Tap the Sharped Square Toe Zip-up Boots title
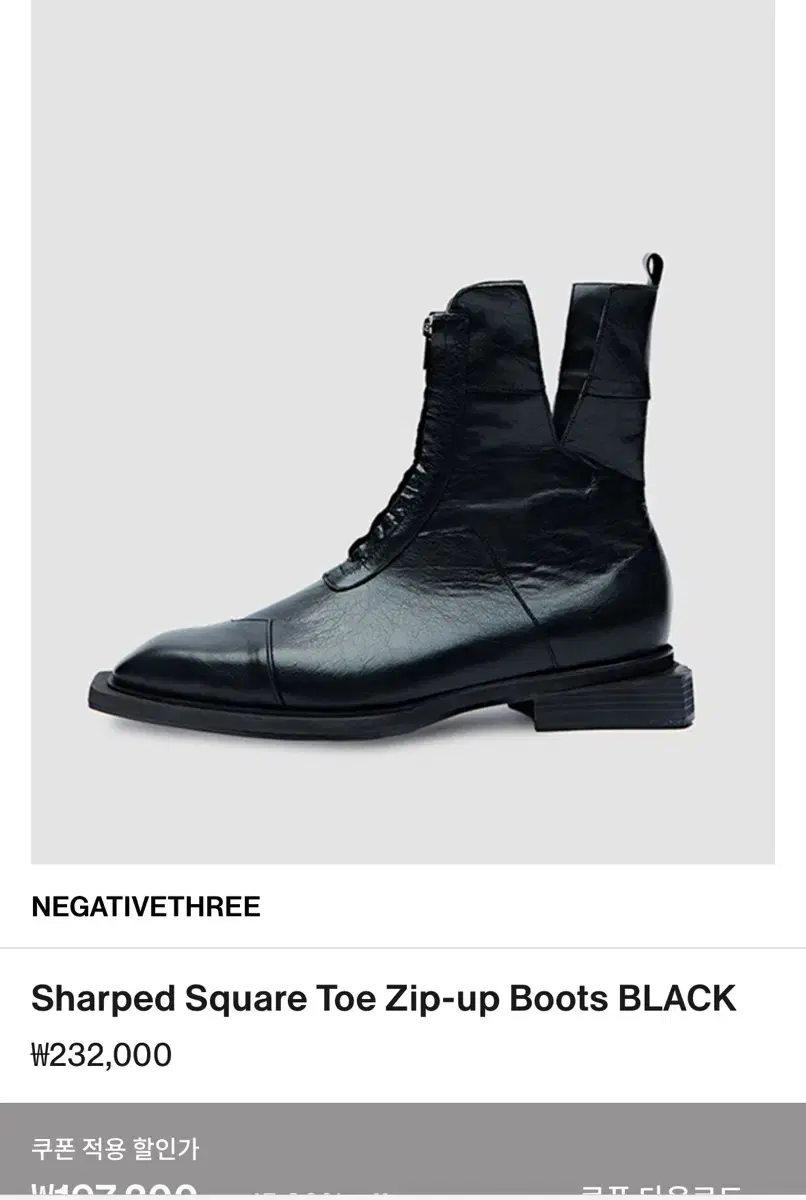806x1200 pixels. 384,998
